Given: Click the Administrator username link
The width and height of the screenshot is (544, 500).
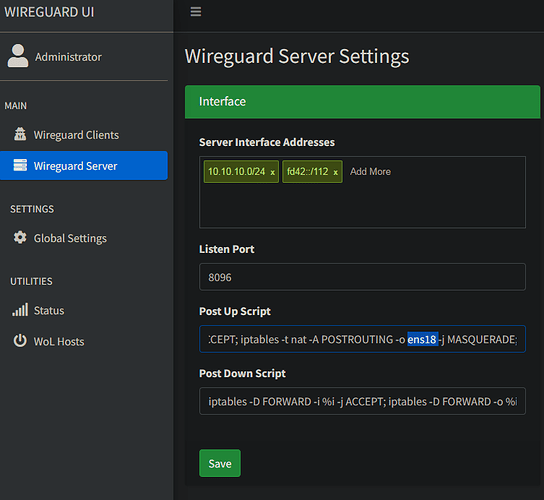Looking at the screenshot, I should [x=68, y=57].
